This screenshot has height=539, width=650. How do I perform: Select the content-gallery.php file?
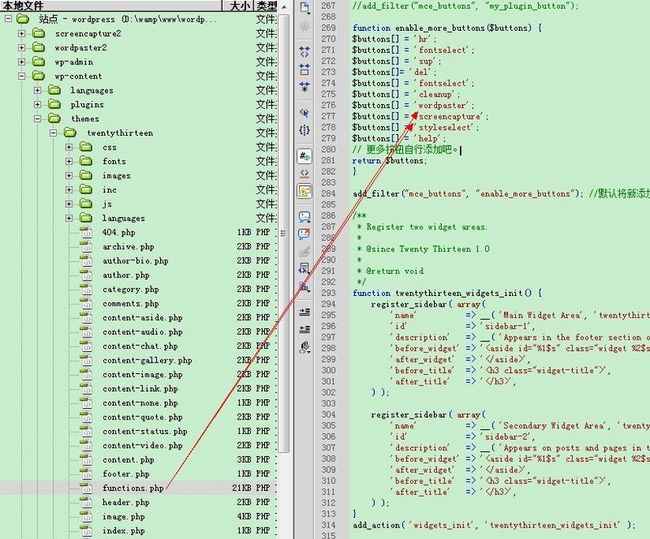click(x=147, y=360)
